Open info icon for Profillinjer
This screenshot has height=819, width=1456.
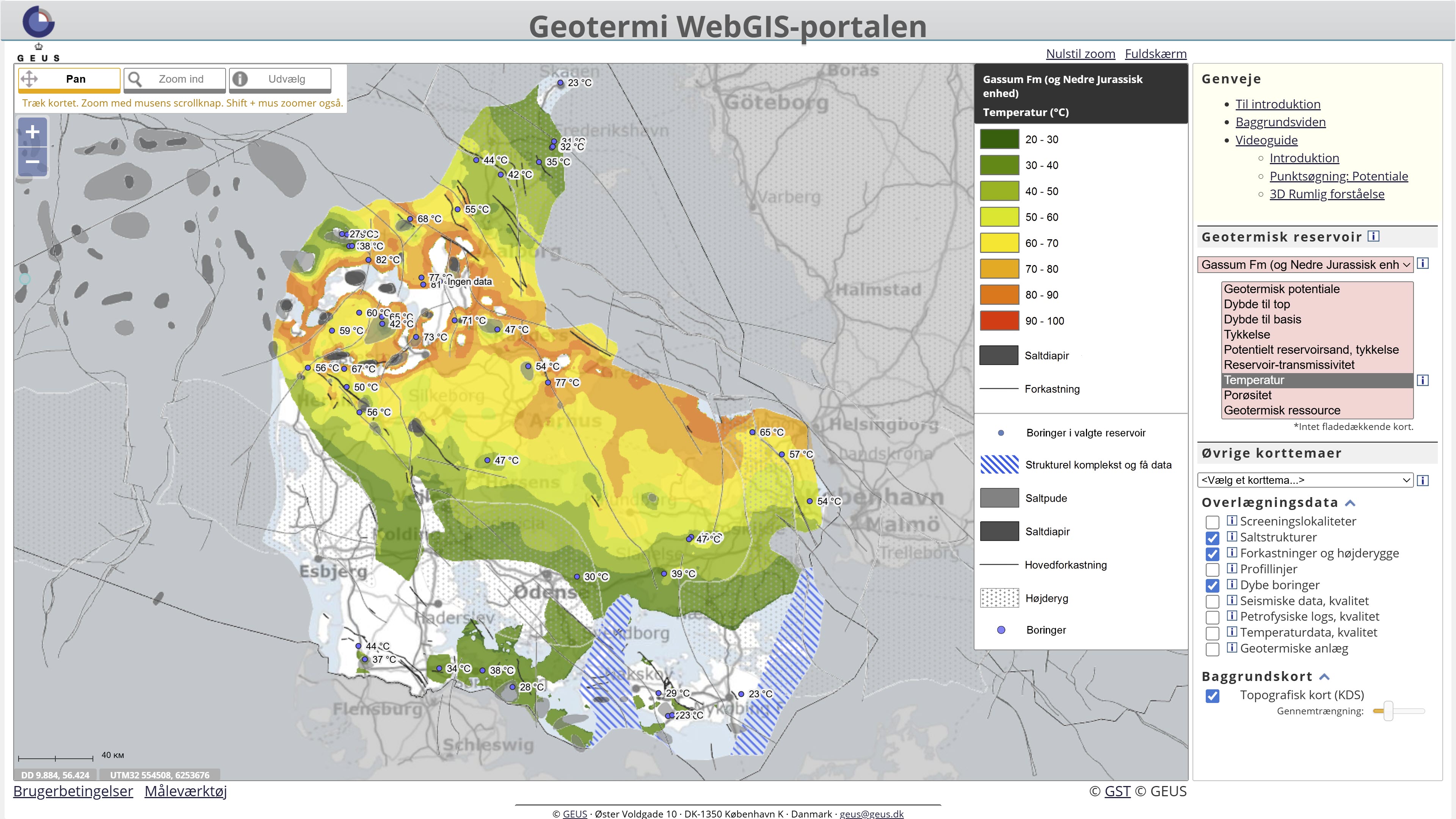pos(1232,569)
